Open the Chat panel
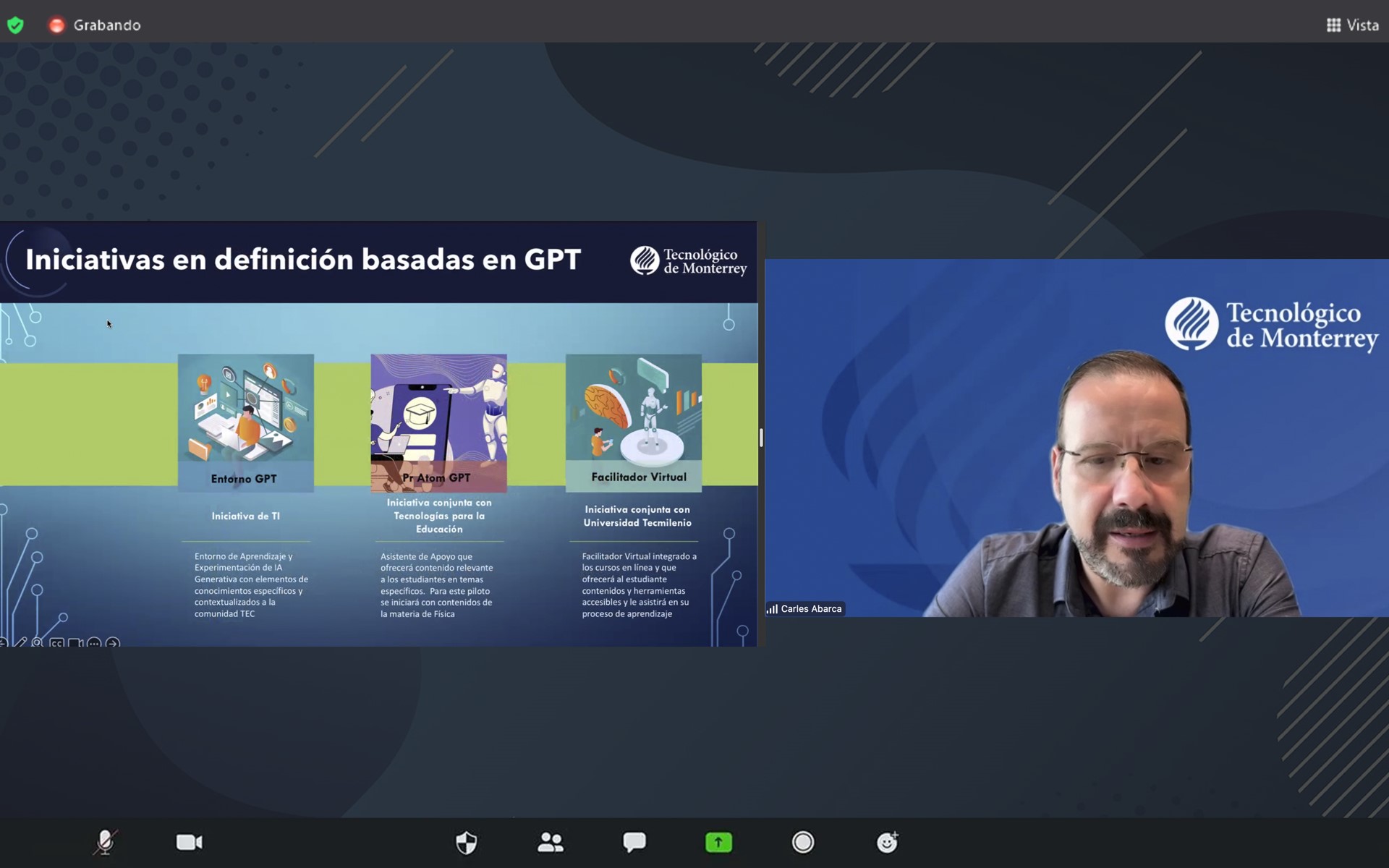 (634, 842)
